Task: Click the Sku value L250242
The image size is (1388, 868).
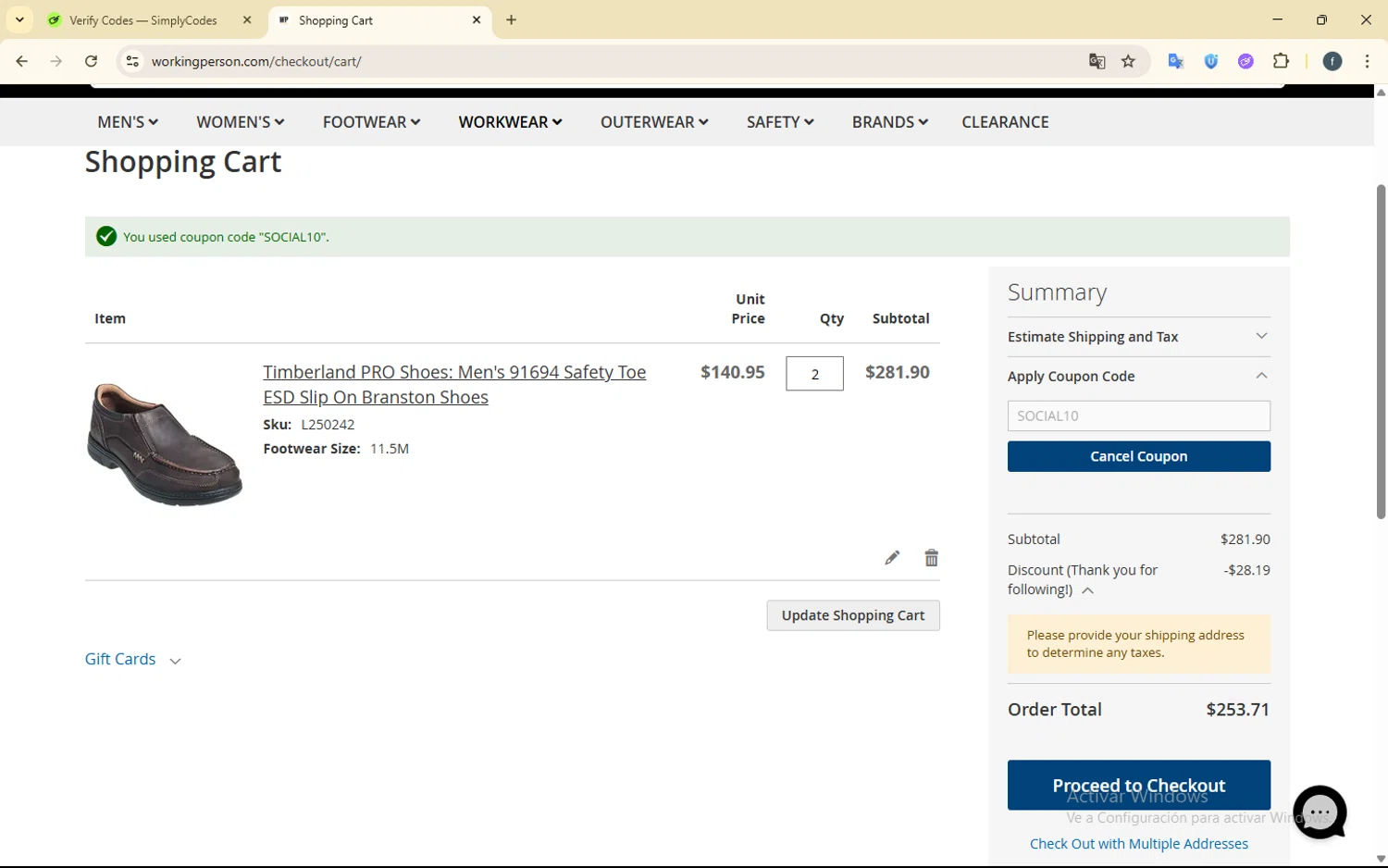Action: pyautogui.click(x=328, y=425)
